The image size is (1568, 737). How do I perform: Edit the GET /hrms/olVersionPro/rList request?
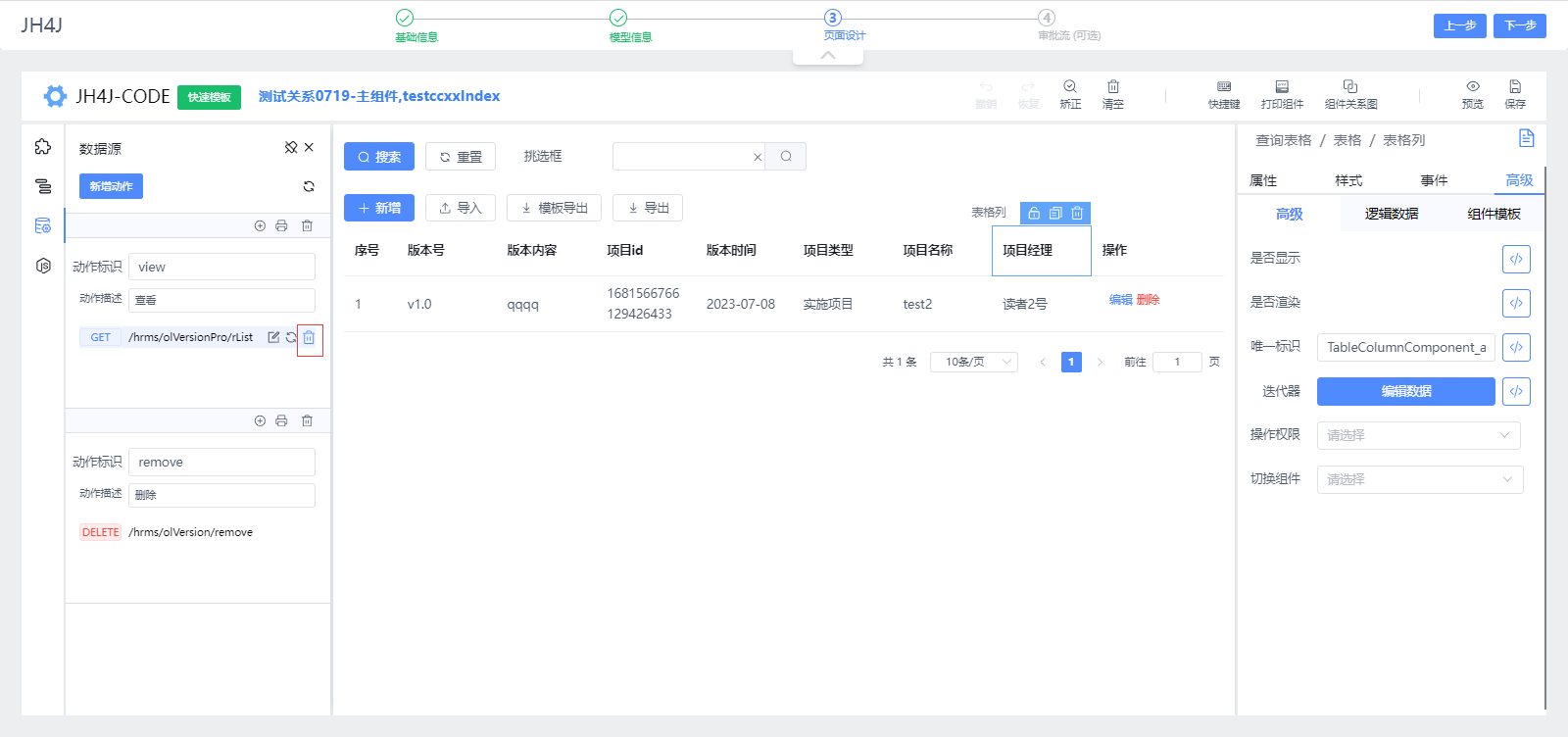273,337
